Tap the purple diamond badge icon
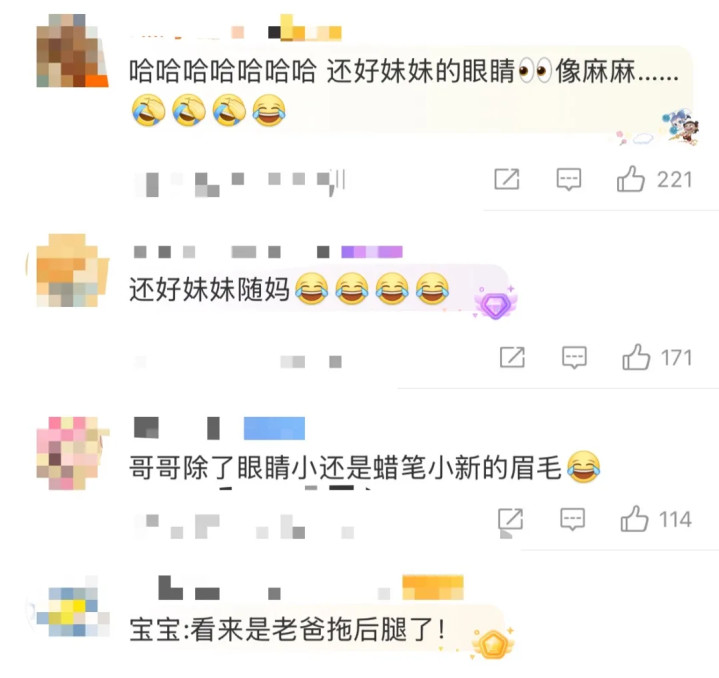Viewport: 719px width, 678px height. (496, 303)
